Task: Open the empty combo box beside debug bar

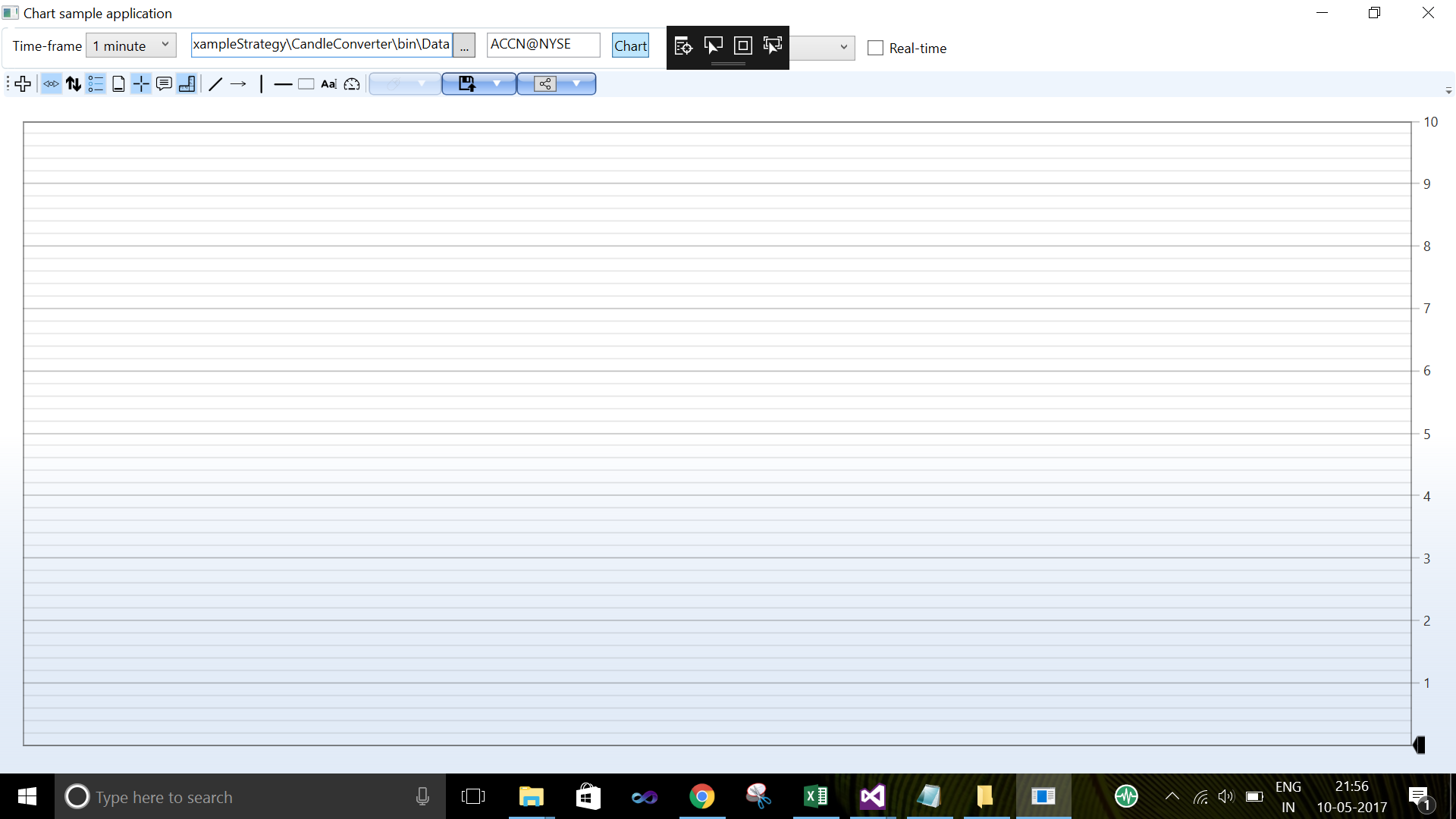Action: (x=822, y=47)
